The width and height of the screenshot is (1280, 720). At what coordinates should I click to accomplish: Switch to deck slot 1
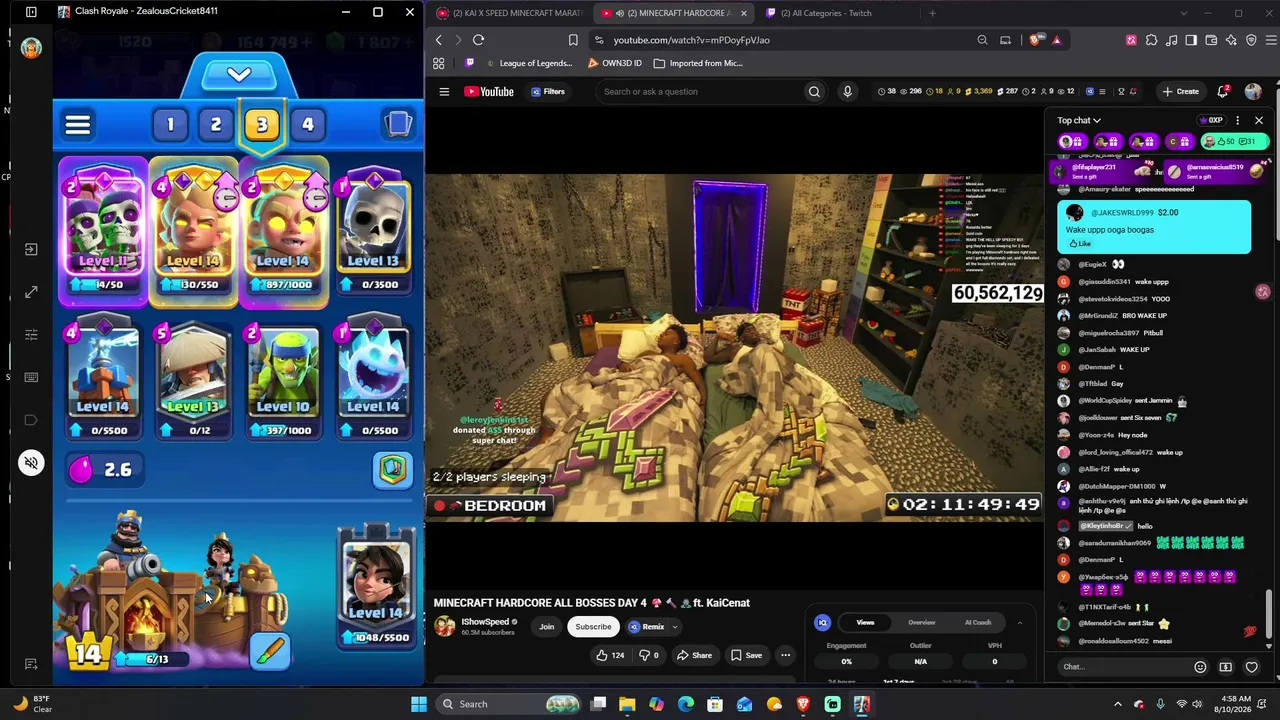(x=170, y=124)
